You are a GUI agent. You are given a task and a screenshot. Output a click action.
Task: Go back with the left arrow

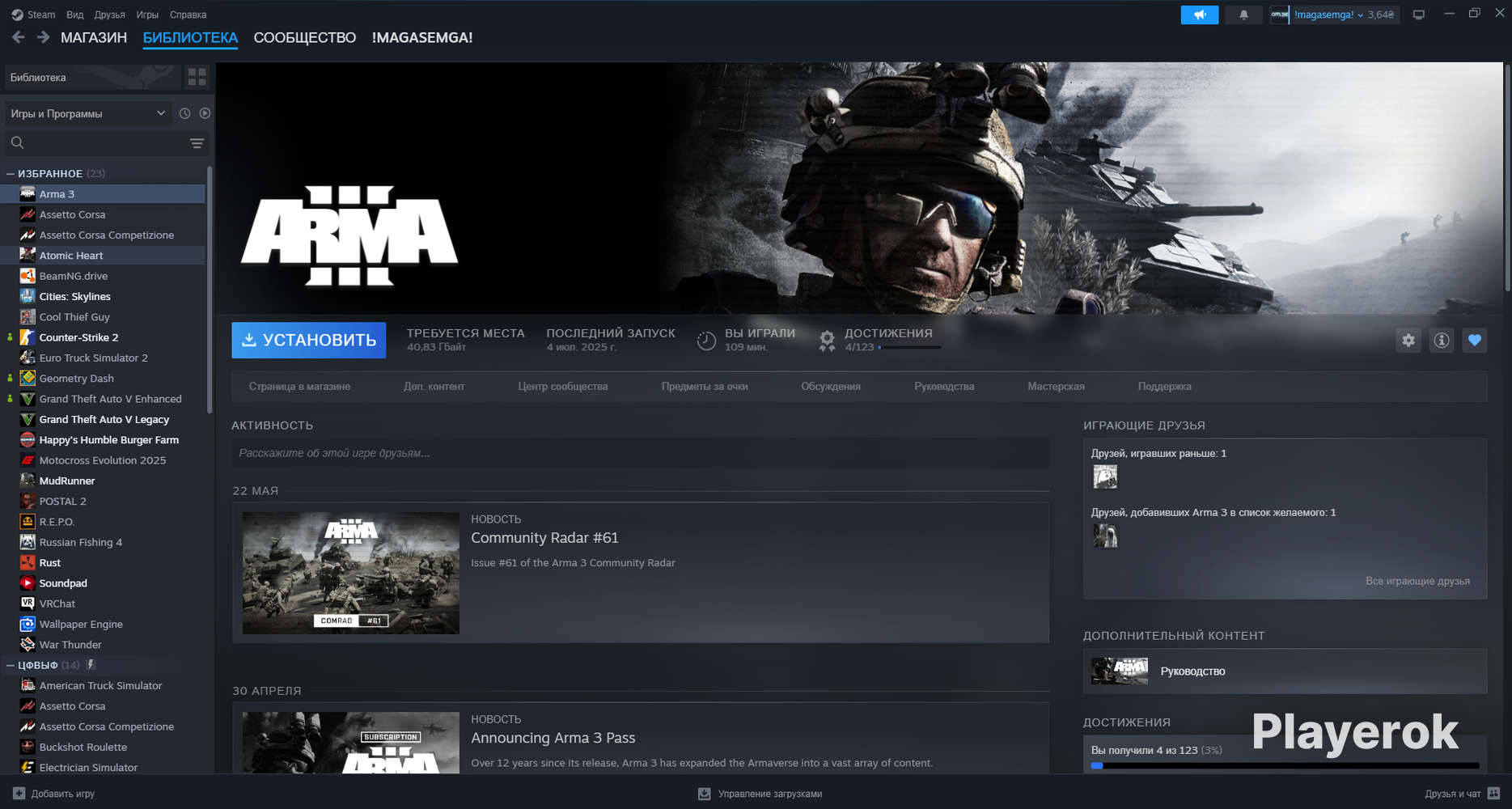point(18,37)
